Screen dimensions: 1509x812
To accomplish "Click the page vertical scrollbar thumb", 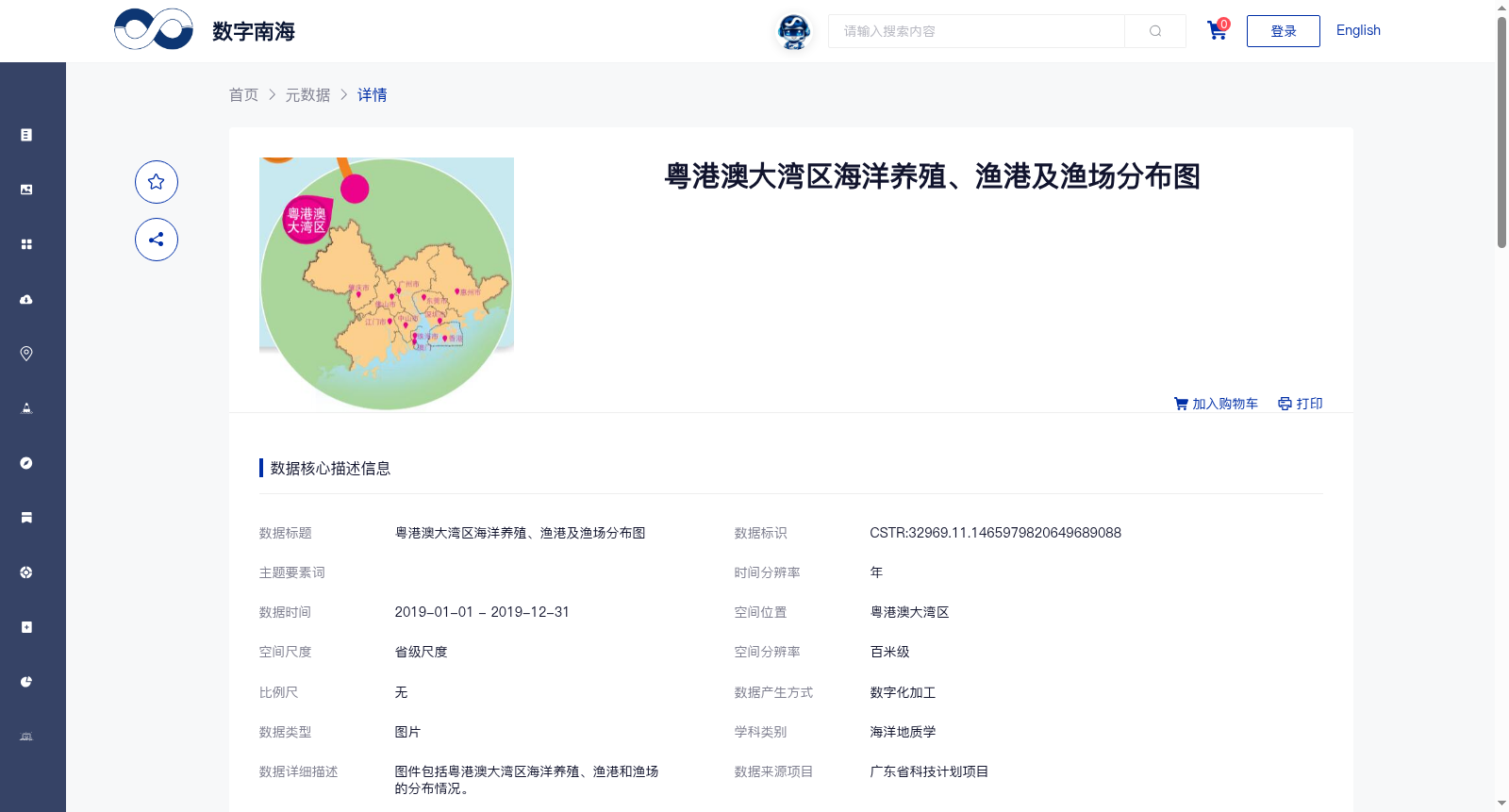I will coord(1501,132).
